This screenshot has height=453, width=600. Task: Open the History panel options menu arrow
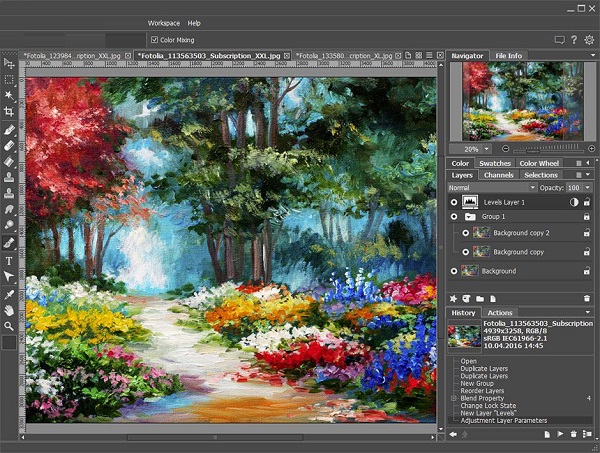pyautogui.click(x=588, y=312)
